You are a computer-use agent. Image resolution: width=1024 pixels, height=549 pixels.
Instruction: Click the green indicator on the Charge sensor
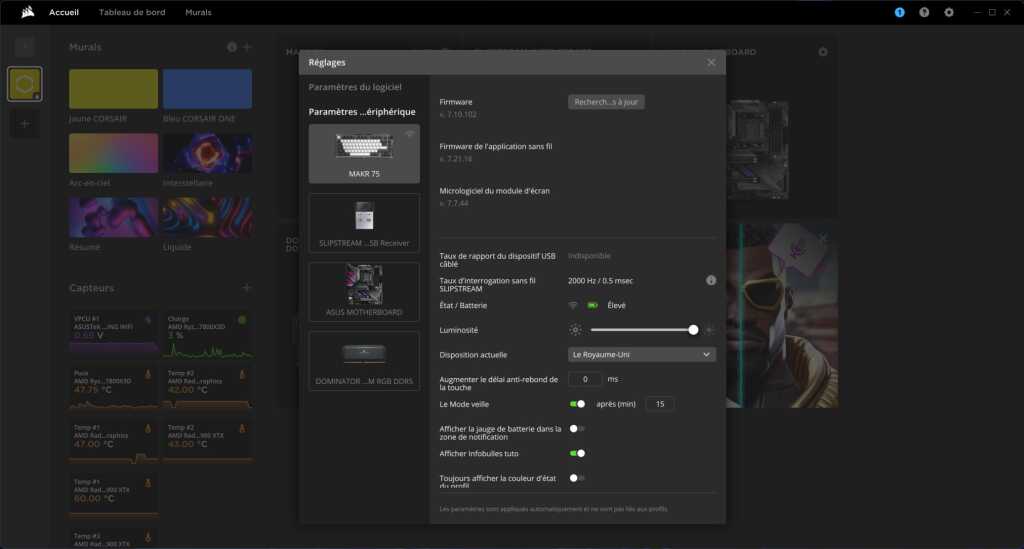tap(242, 319)
